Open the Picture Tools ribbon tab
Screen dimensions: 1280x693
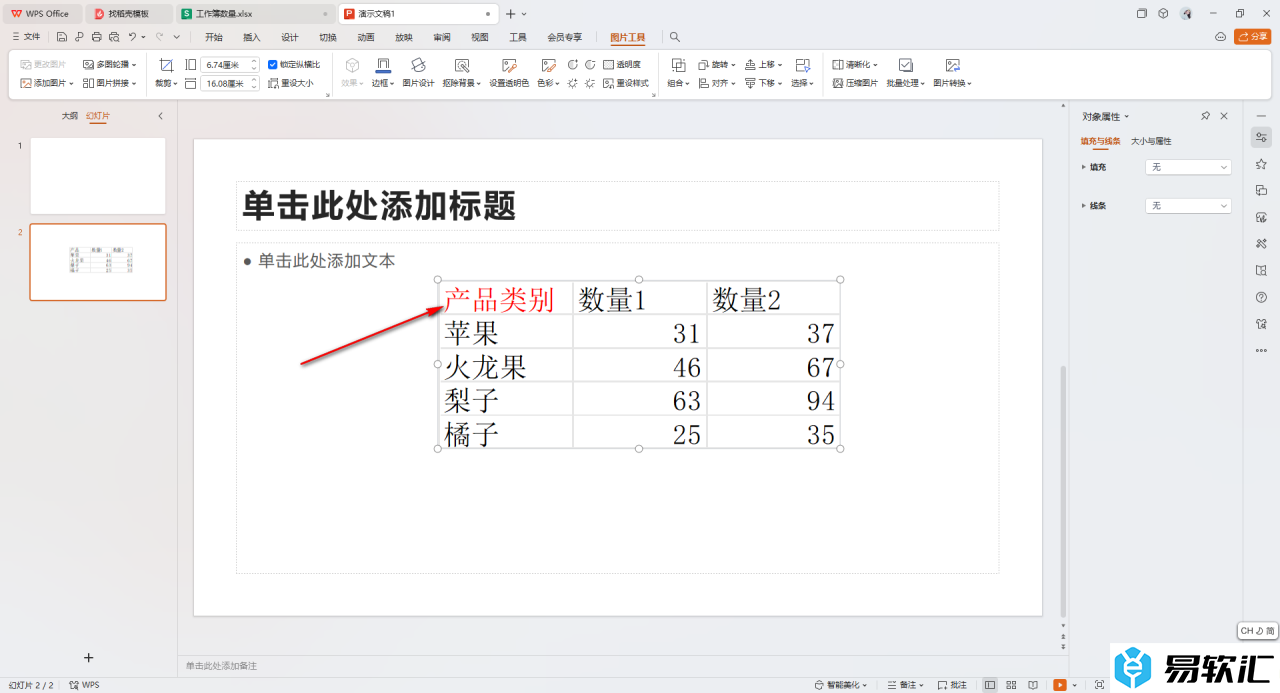coord(628,37)
